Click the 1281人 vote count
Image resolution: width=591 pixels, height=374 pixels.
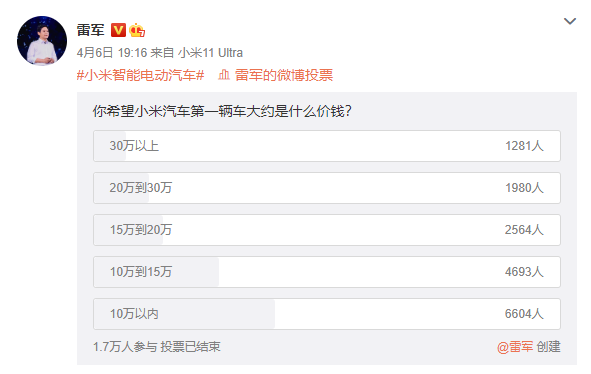(524, 146)
